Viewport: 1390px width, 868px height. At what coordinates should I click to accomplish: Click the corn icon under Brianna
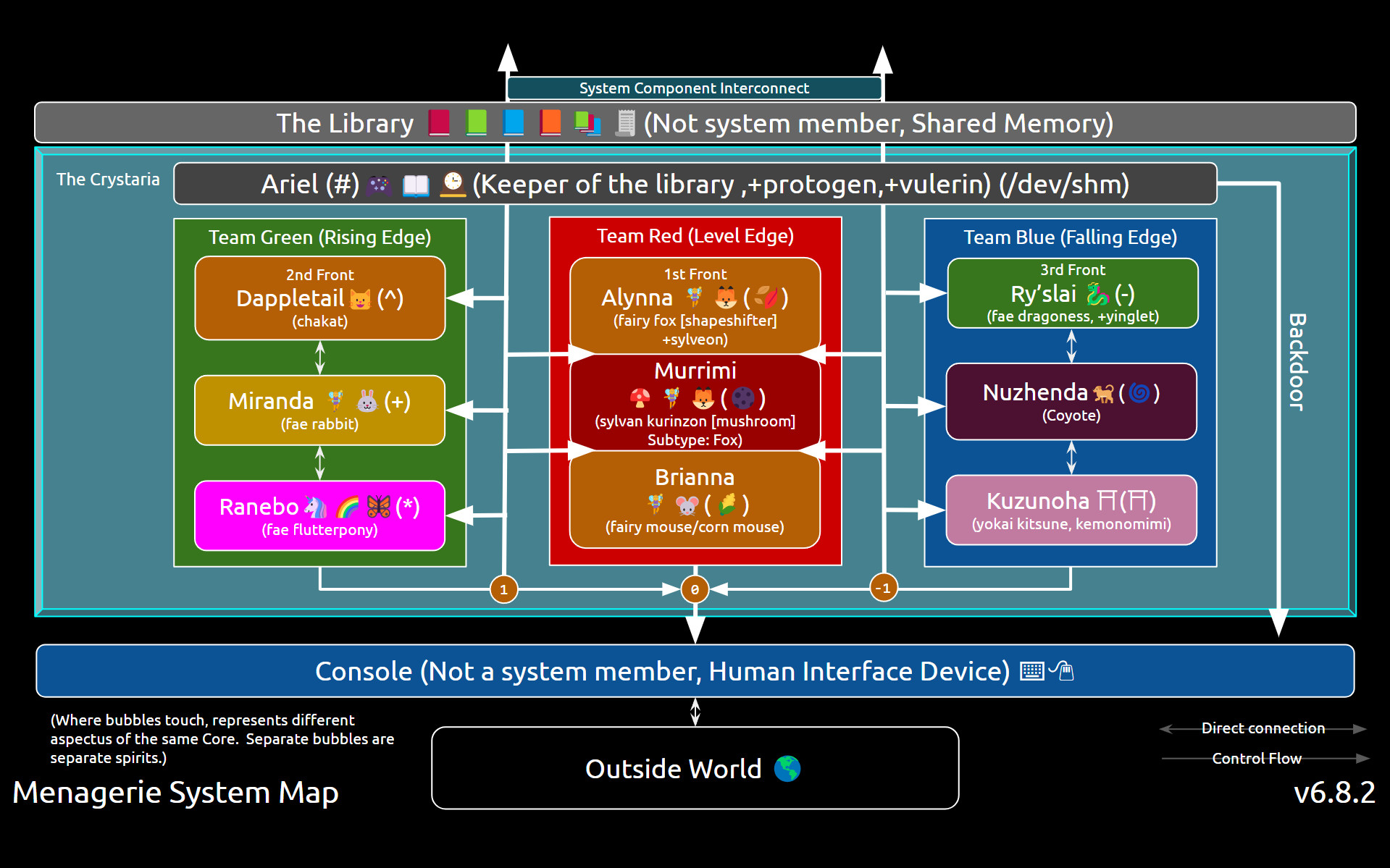tap(728, 505)
